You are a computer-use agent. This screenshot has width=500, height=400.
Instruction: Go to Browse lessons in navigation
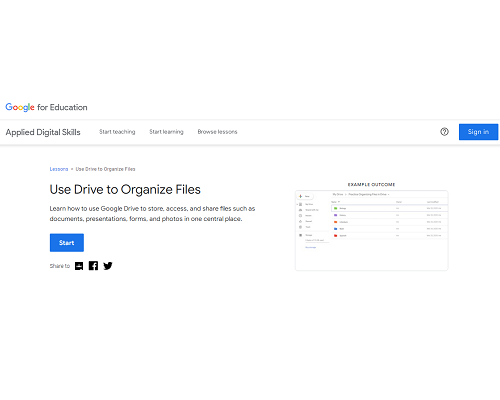[x=217, y=132]
